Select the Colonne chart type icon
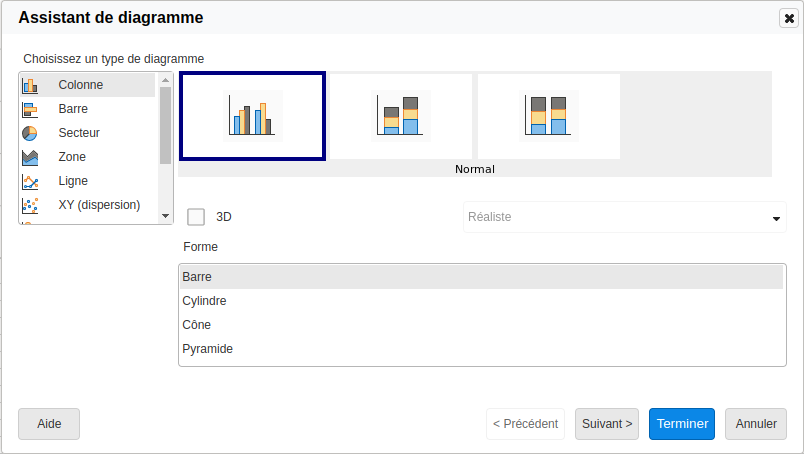 click(x=30, y=85)
